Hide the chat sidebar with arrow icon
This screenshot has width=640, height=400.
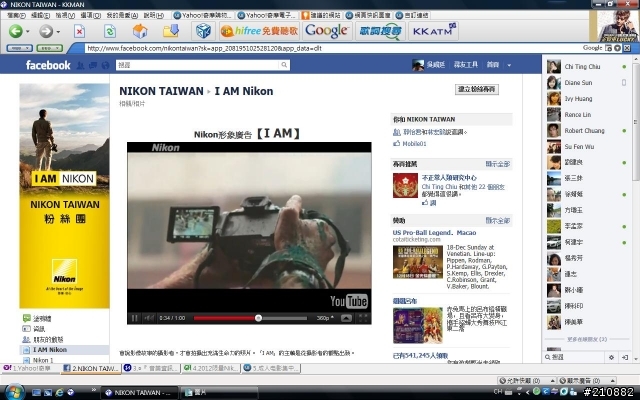pos(625,357)
